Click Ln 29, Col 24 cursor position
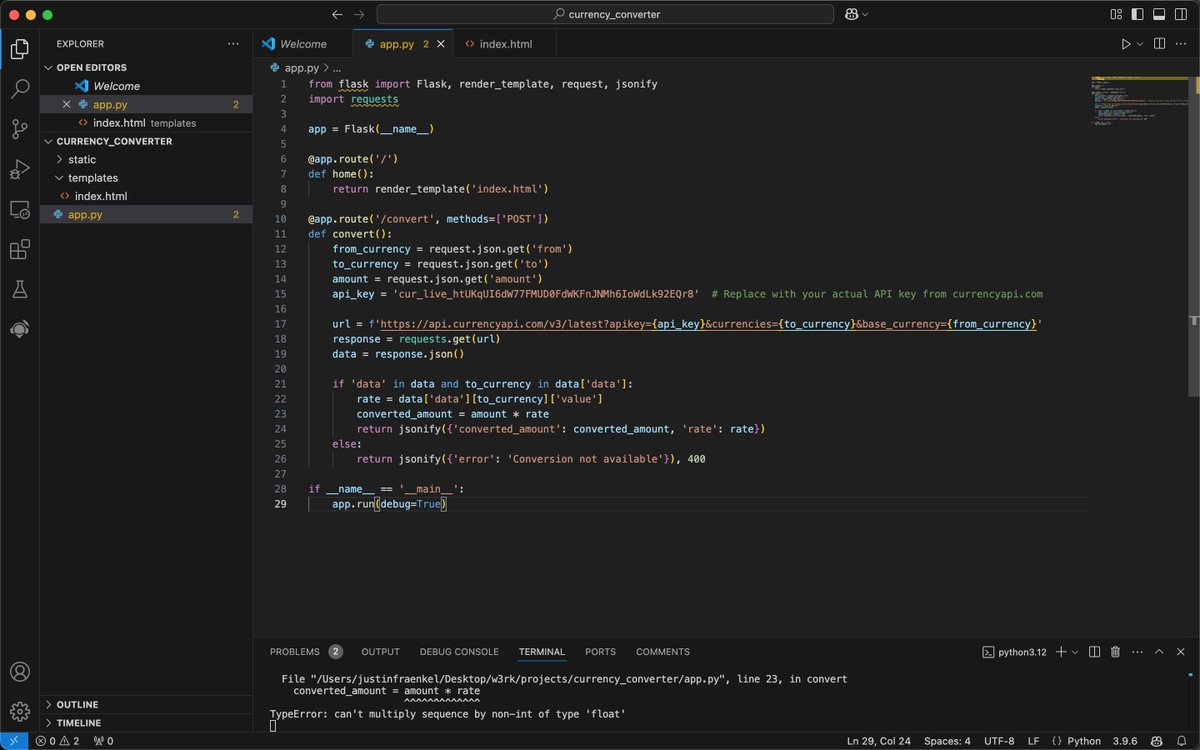Screen dimensions: 1200x750 [879, 741]
